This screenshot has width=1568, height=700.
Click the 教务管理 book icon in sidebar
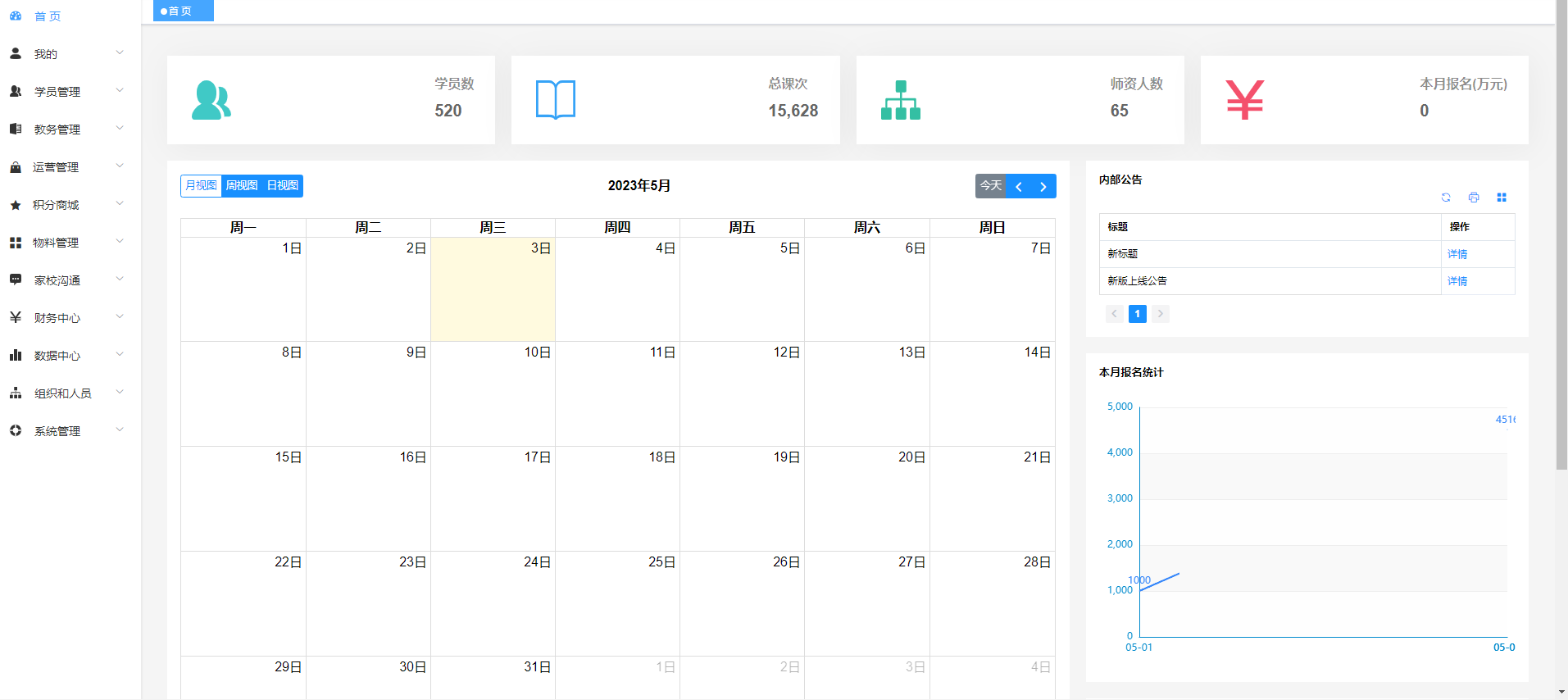16,129
